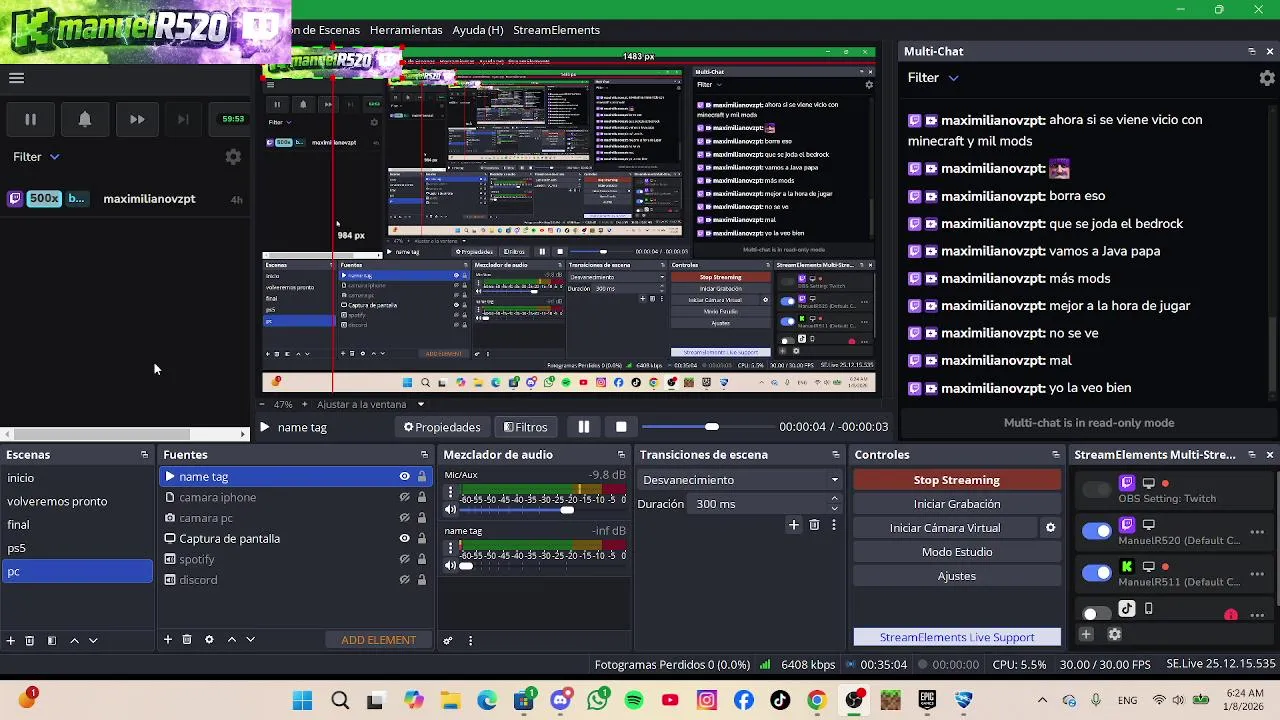
Task: Select the ps5 scene
Action: 77,548
